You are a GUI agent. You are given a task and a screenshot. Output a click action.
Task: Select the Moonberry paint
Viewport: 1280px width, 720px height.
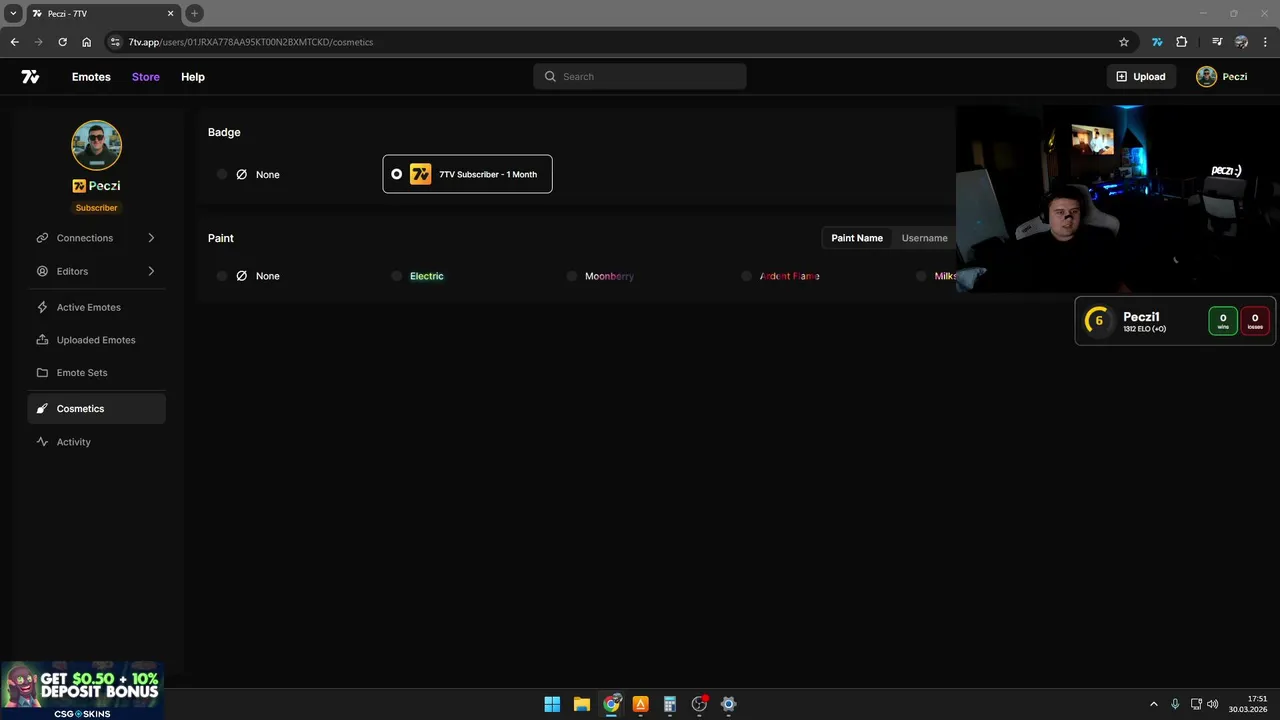[x=600, y=276]
